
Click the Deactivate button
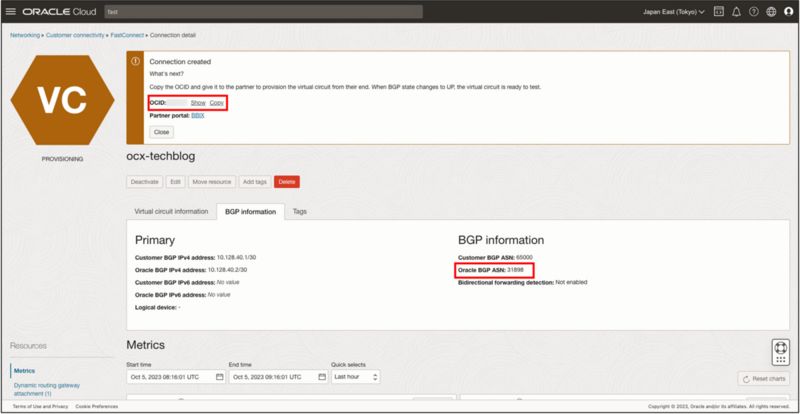[145, 182]
